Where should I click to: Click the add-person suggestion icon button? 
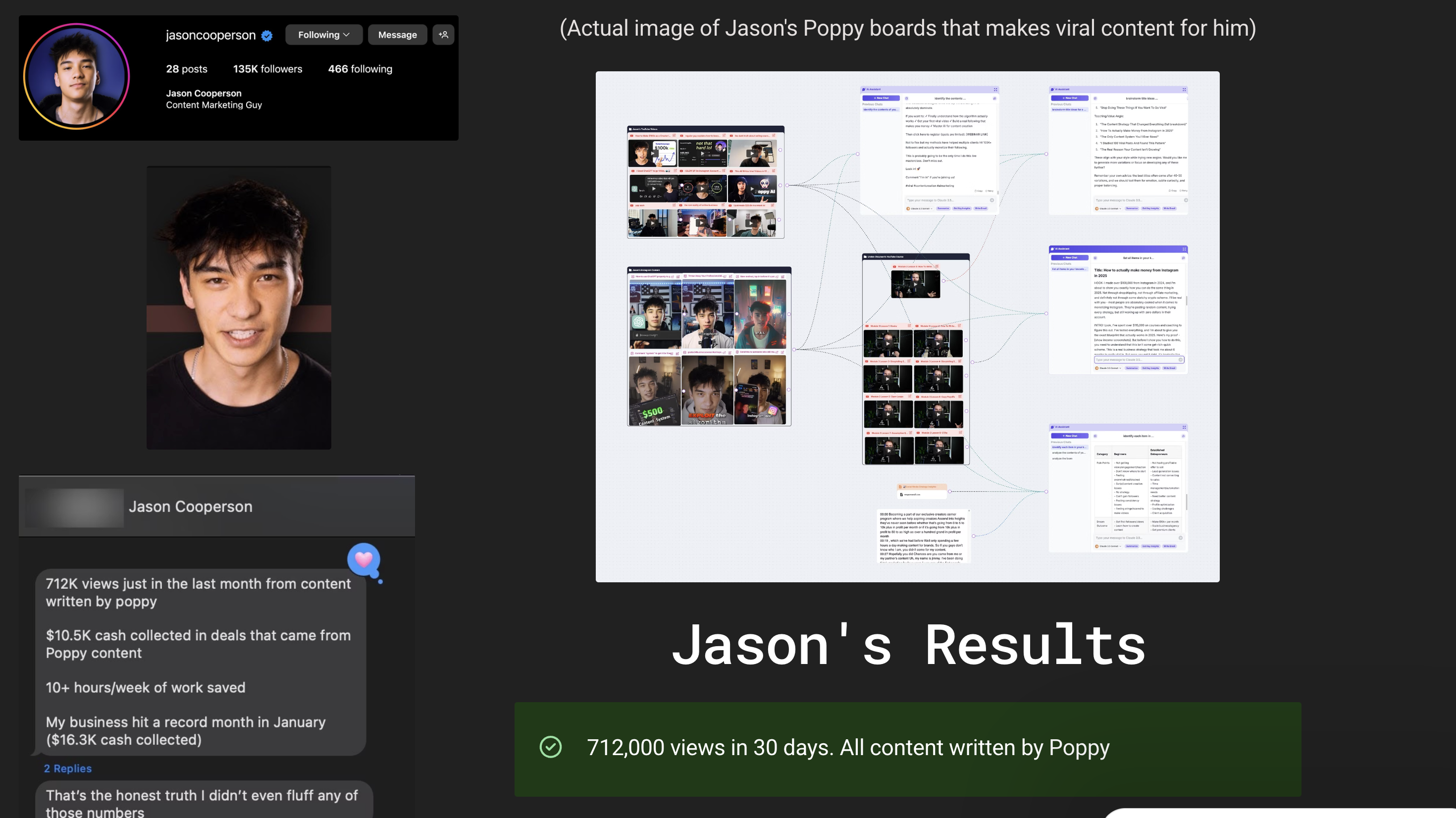click(443, 35)
